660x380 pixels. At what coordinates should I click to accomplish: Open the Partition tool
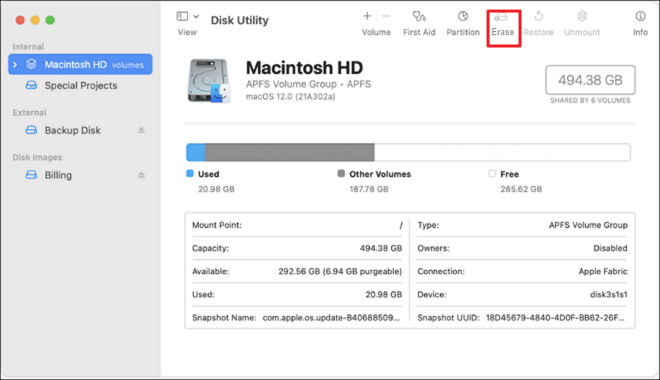(463, 24)
